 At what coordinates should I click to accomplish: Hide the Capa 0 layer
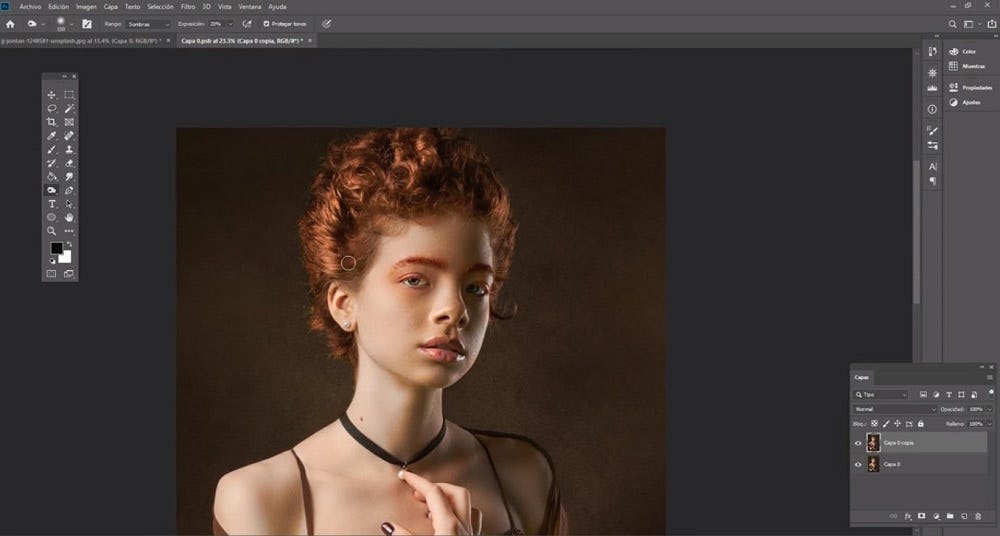point(858,465)
